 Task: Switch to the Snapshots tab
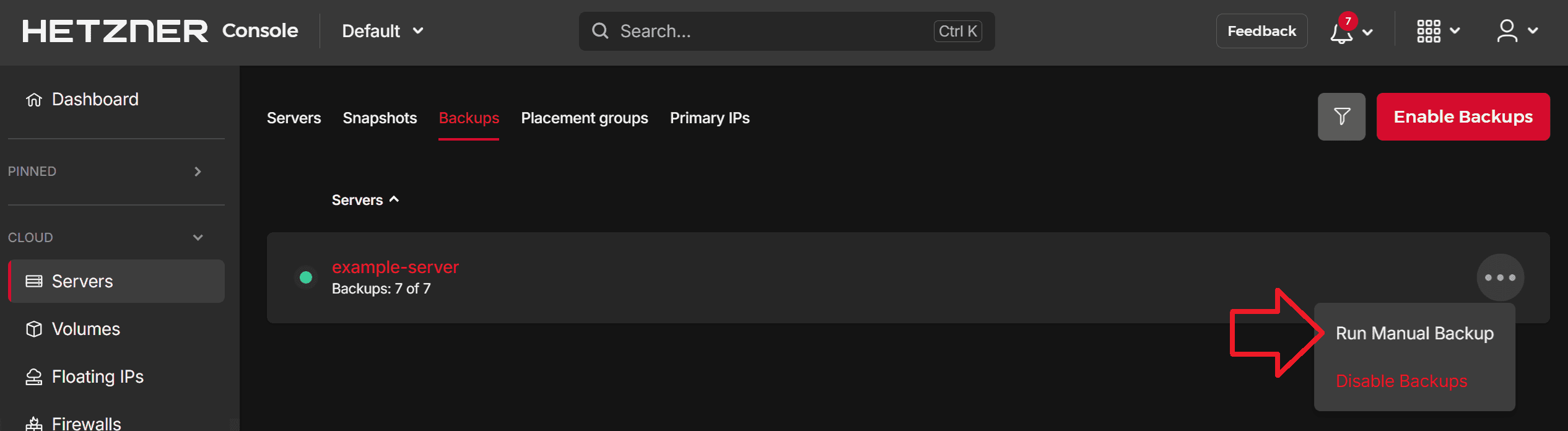380,118
